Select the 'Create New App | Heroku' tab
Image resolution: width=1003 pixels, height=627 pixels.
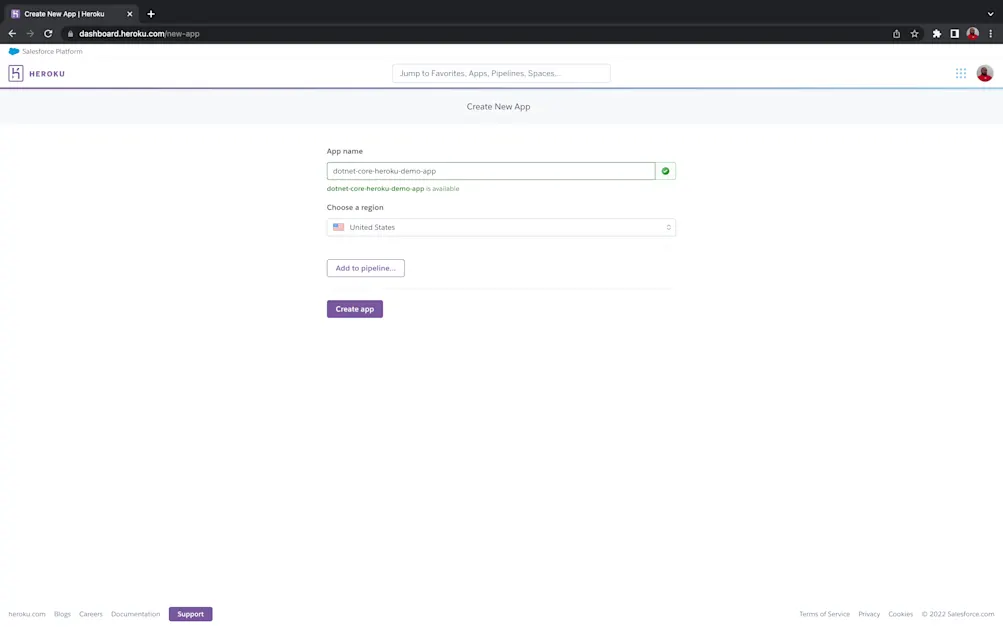(x=65, y=14)
